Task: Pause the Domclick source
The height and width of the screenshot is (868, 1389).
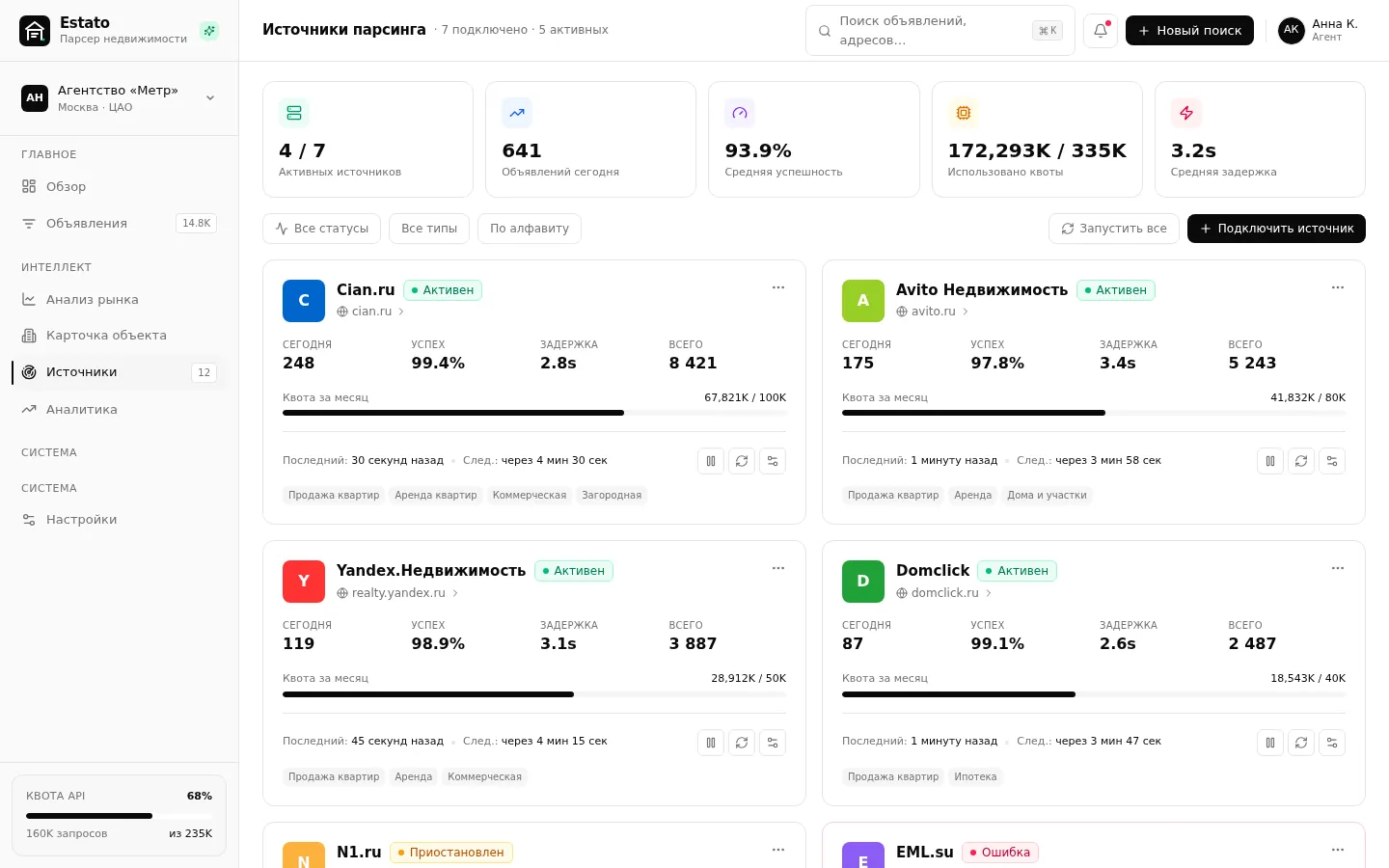Action: click(1270, 743)
